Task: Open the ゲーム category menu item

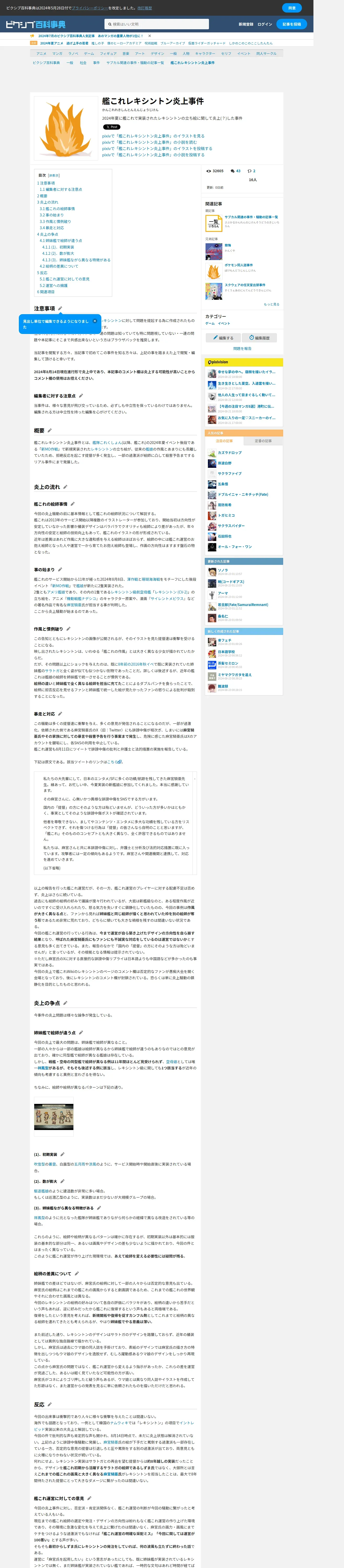Action: click(x=89, y=54)
